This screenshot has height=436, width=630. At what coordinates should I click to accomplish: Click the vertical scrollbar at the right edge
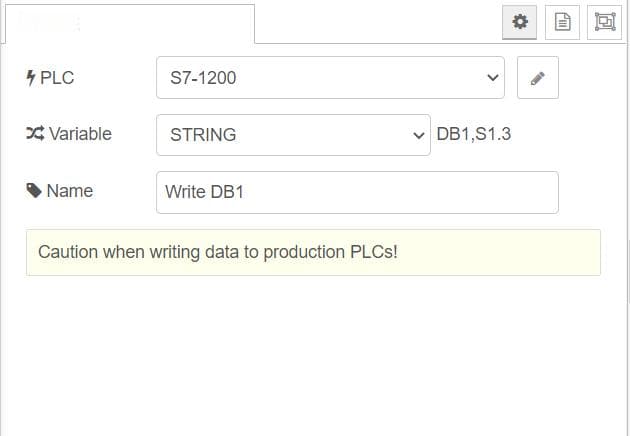[x=628, y=271]
